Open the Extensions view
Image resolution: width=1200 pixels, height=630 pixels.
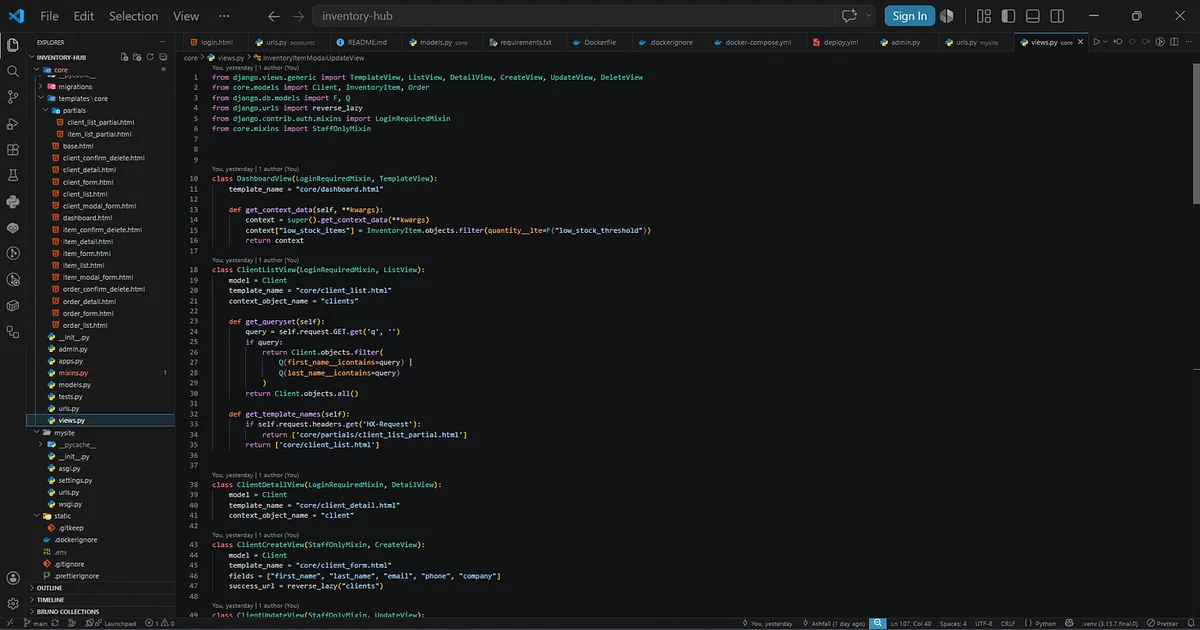(x=13, y=149)
